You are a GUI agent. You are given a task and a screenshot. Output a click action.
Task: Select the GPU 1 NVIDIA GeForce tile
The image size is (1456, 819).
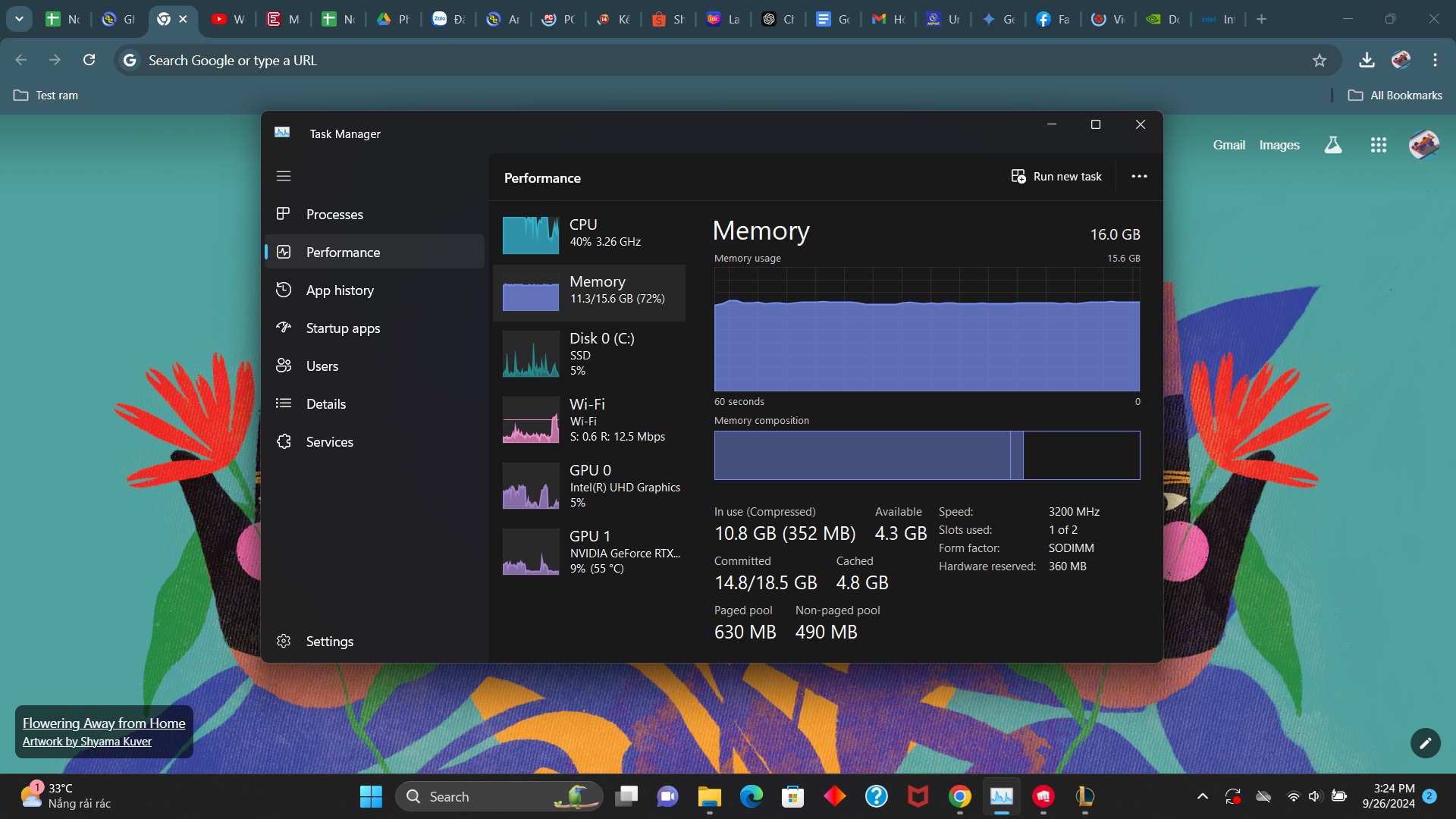pyautogui.click(x=589, y=552)
